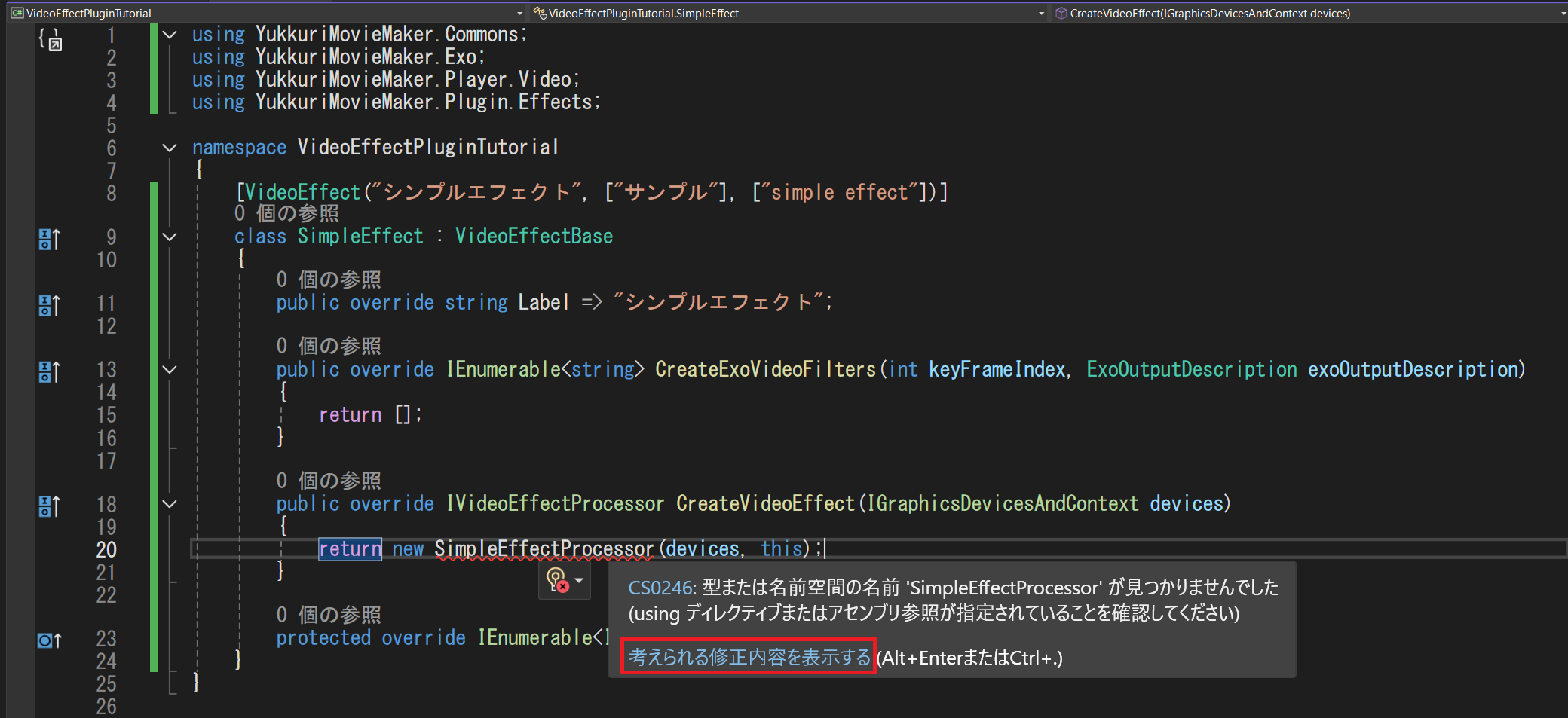
Task: Click the YukkuriMovieMaker.Commons using directive
Action: tap(359, 35)
